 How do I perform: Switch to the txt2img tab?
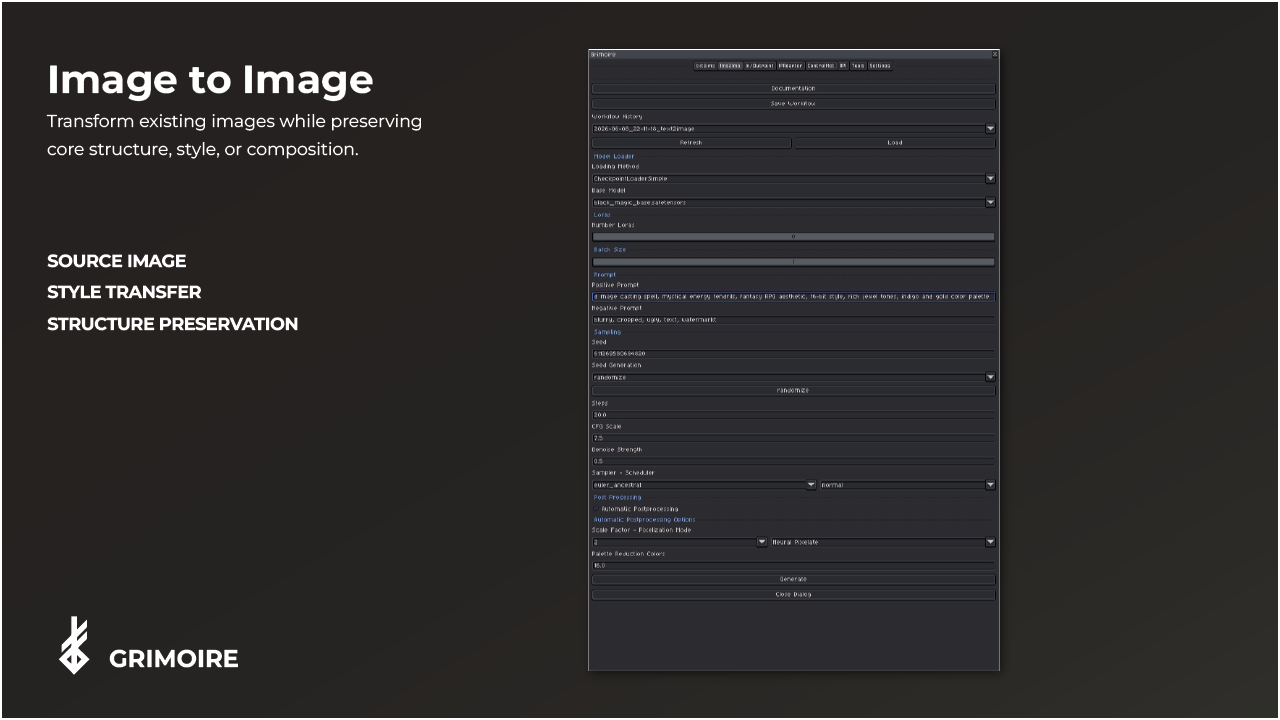click(705, 66)
